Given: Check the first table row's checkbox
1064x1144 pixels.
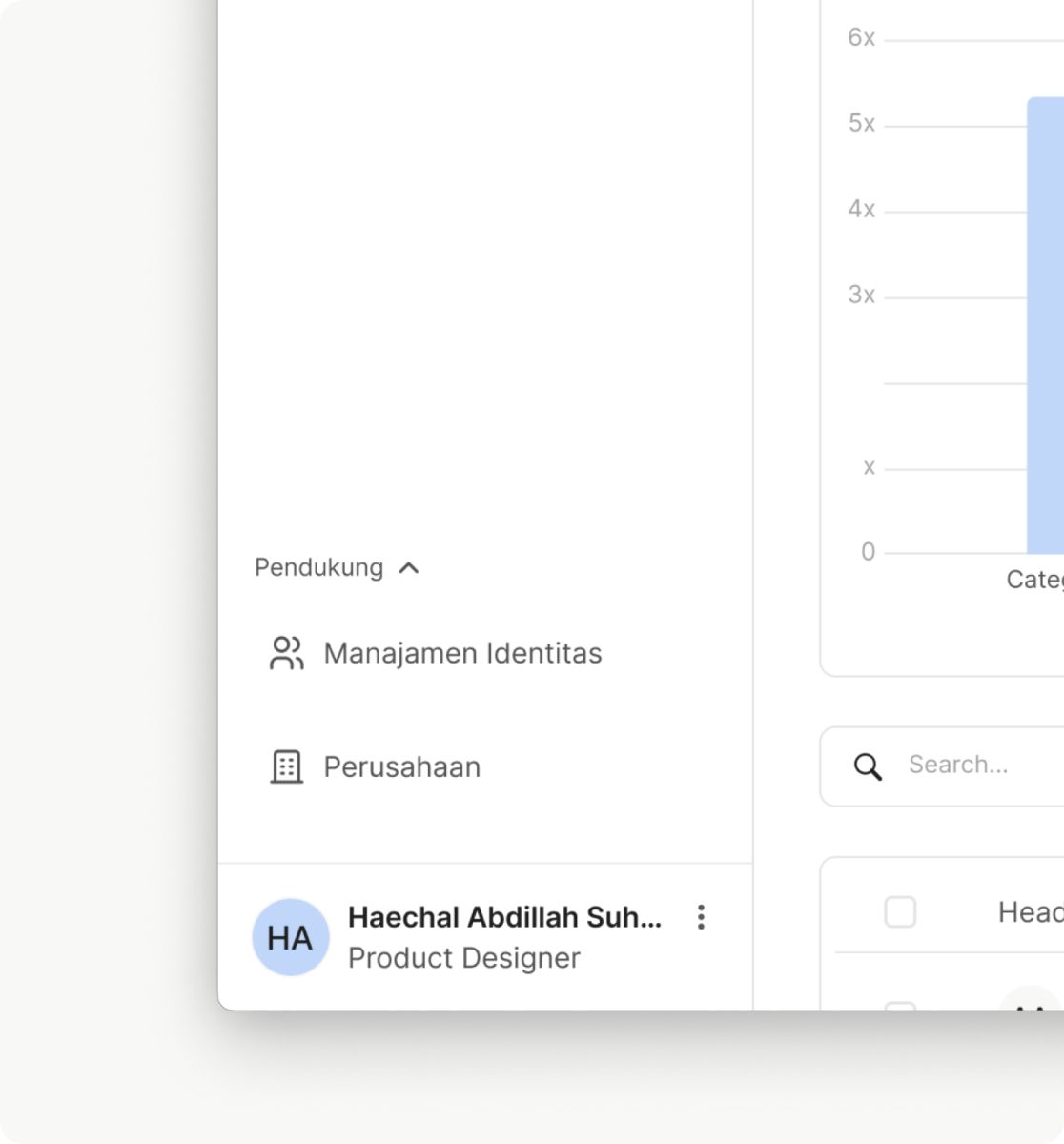Looking at the screenshot, I should click(x=900, y=1005).
